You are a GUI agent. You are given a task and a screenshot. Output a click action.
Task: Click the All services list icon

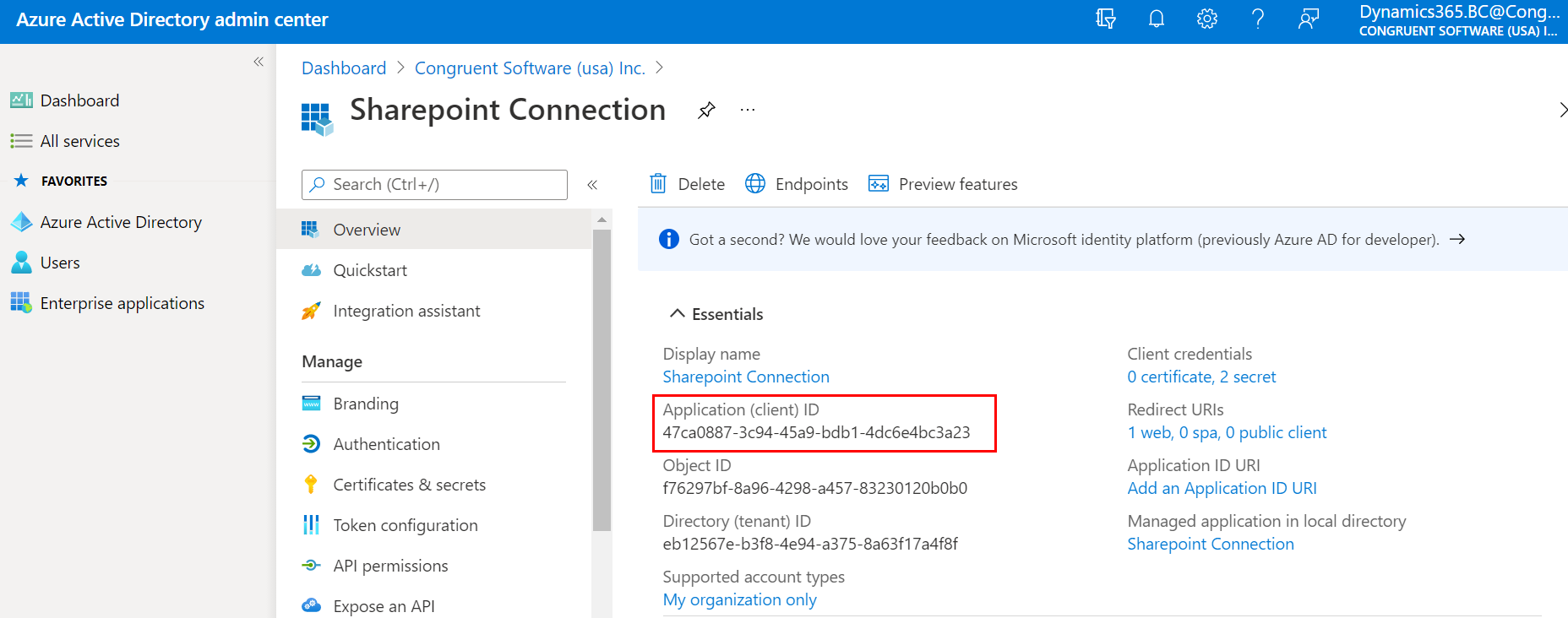(x=21, y=141)
